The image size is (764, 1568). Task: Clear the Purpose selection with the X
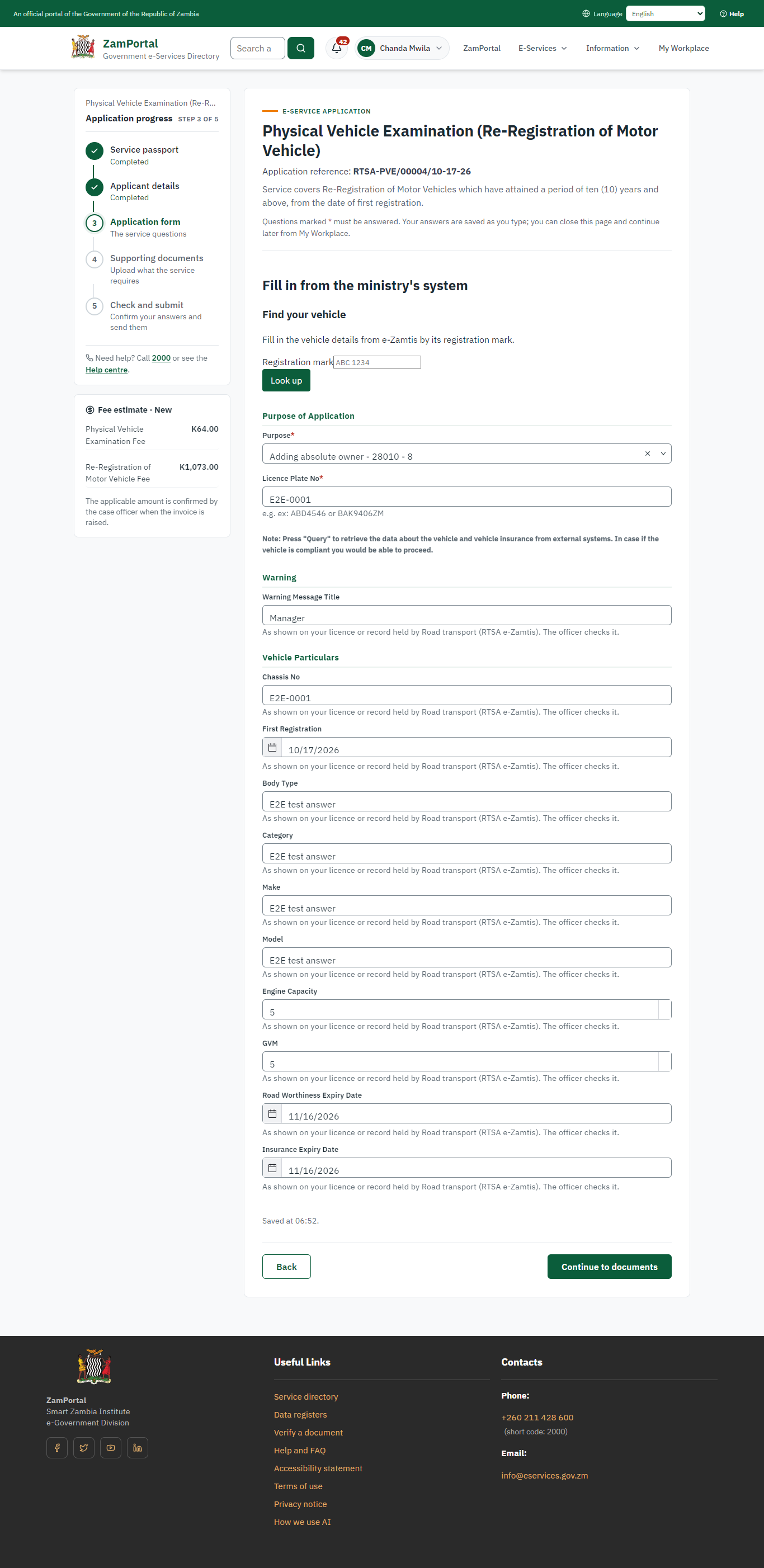click(647, 454)
